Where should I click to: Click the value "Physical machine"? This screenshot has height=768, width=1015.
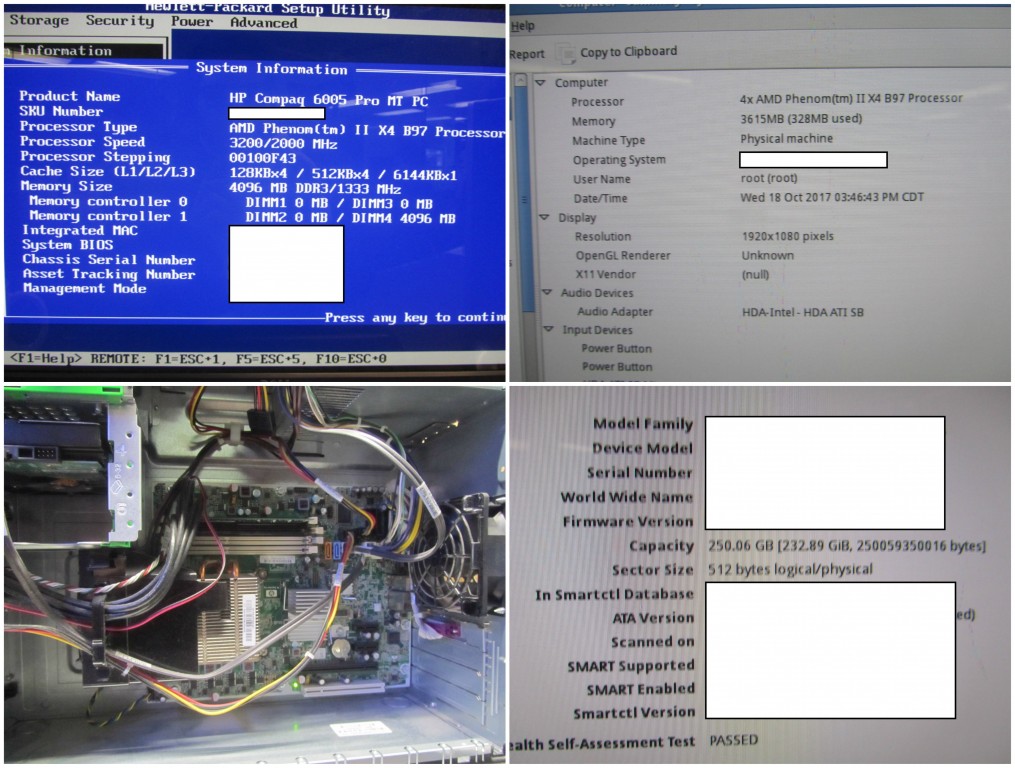point(786,139)
